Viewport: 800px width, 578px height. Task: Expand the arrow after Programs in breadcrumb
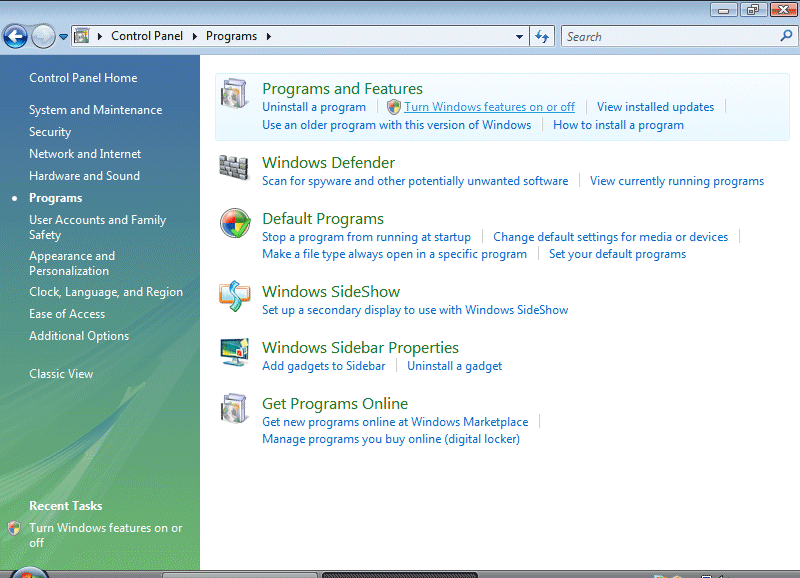[x=268, y=37]
